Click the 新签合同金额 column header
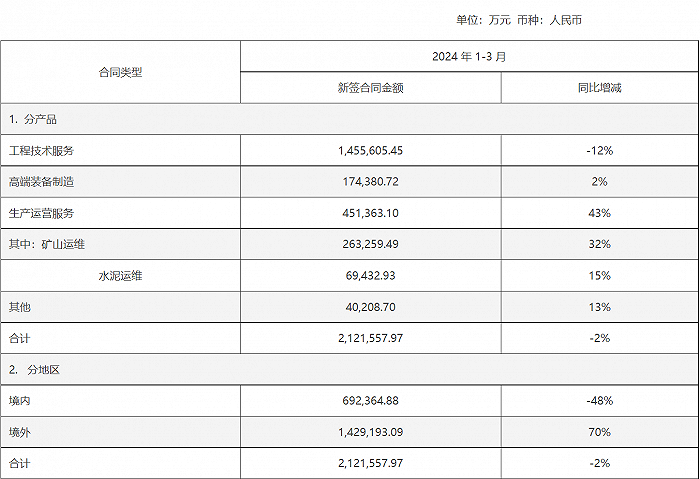700x479 pixels. (370, 88)
